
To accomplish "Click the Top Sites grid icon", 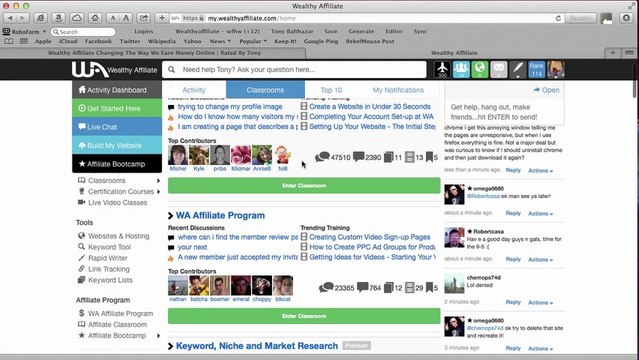I will click(x=24, y=41).
